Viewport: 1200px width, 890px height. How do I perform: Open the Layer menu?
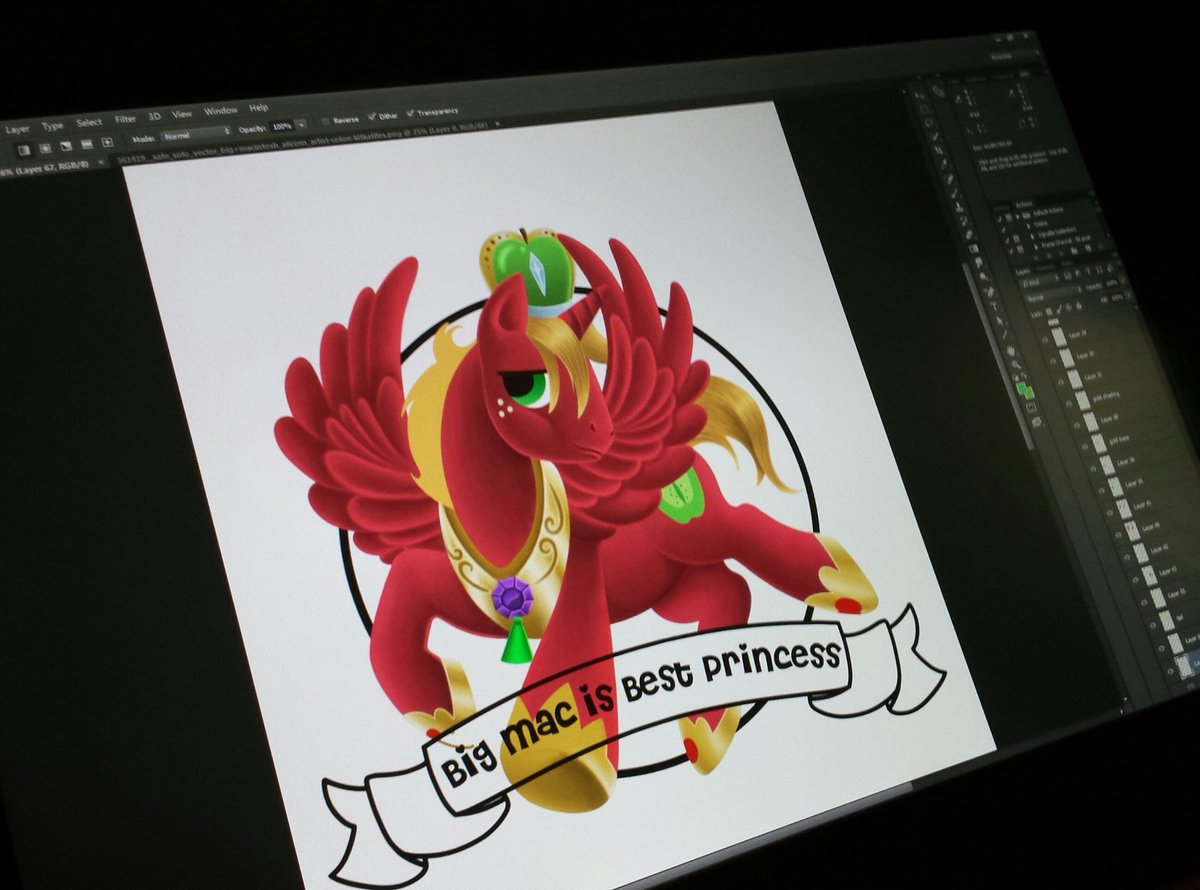point(17,130)
